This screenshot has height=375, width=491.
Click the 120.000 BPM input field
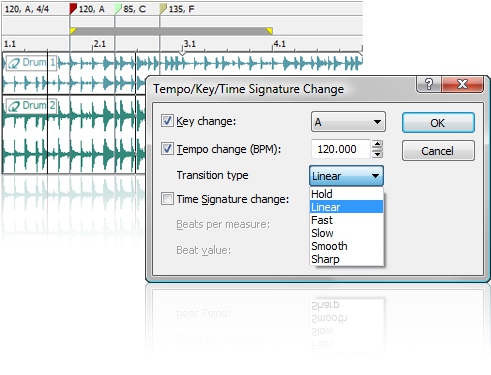pyautogui.click(x=341, y=149)
